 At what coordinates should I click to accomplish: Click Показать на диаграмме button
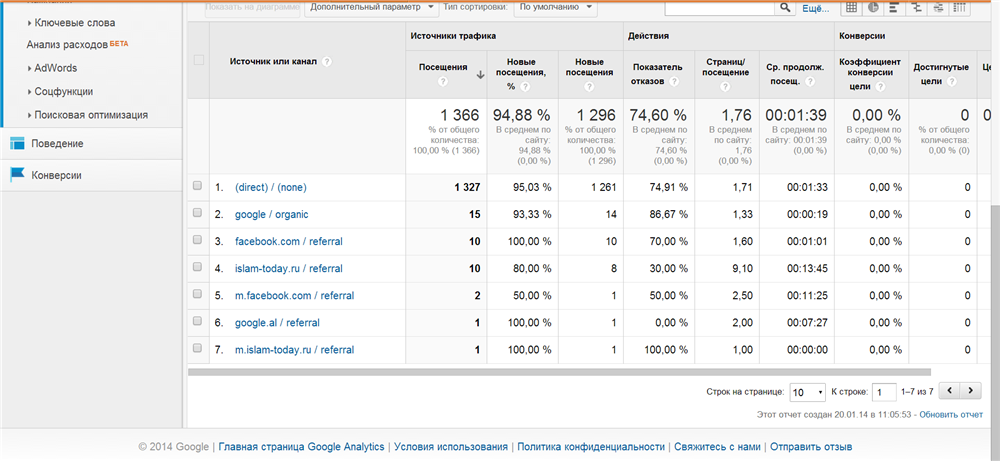tap(253, 8)
